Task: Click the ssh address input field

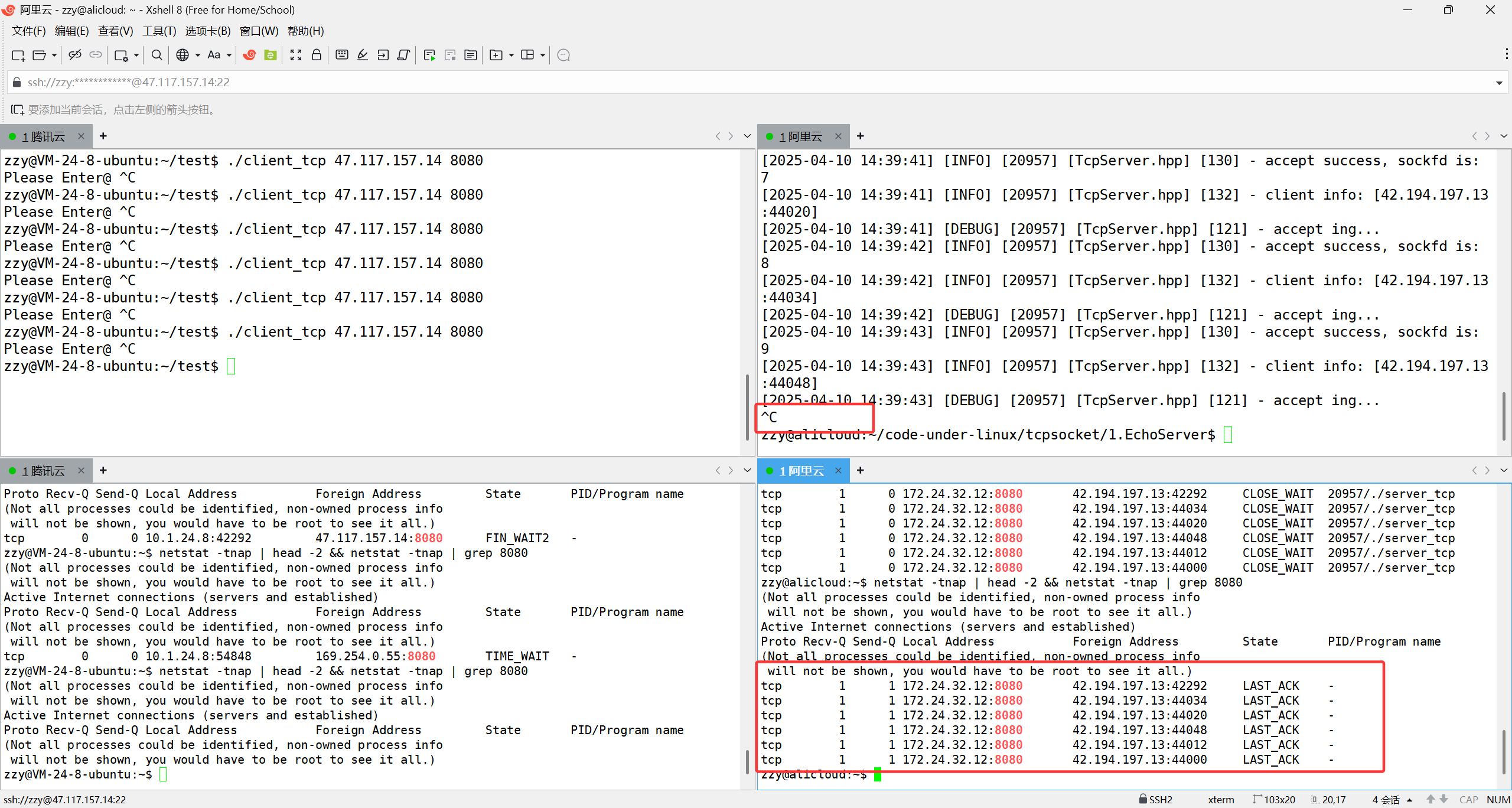Action: click(709, 83)
